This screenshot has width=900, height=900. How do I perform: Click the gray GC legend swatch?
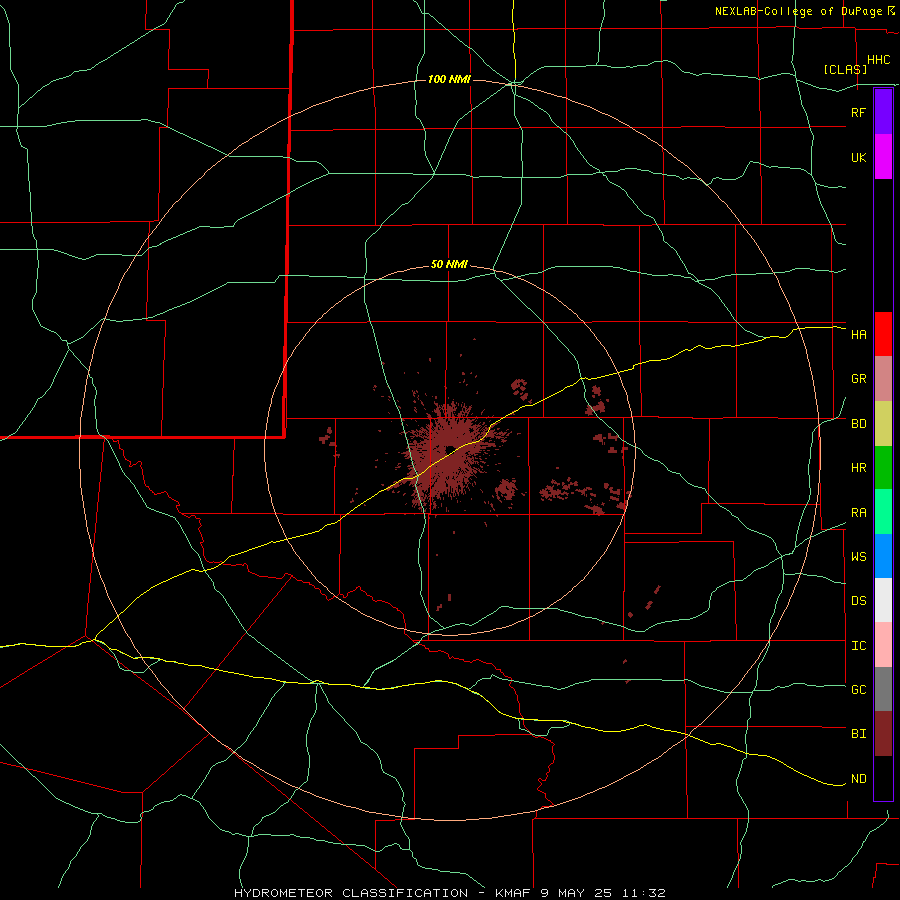(x=883, y=689)
